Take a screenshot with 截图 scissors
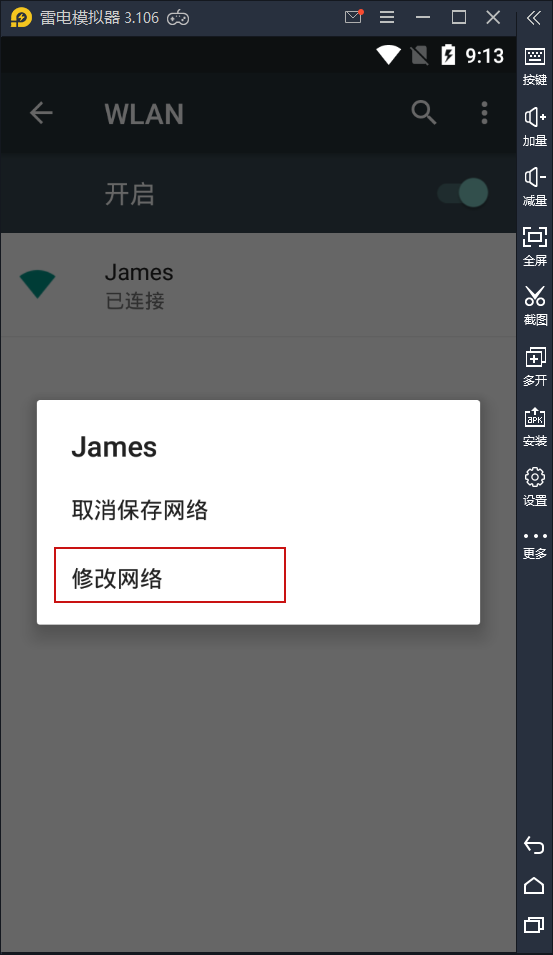The height and width of the screenshot is (955, 553). tap(535, 306)
